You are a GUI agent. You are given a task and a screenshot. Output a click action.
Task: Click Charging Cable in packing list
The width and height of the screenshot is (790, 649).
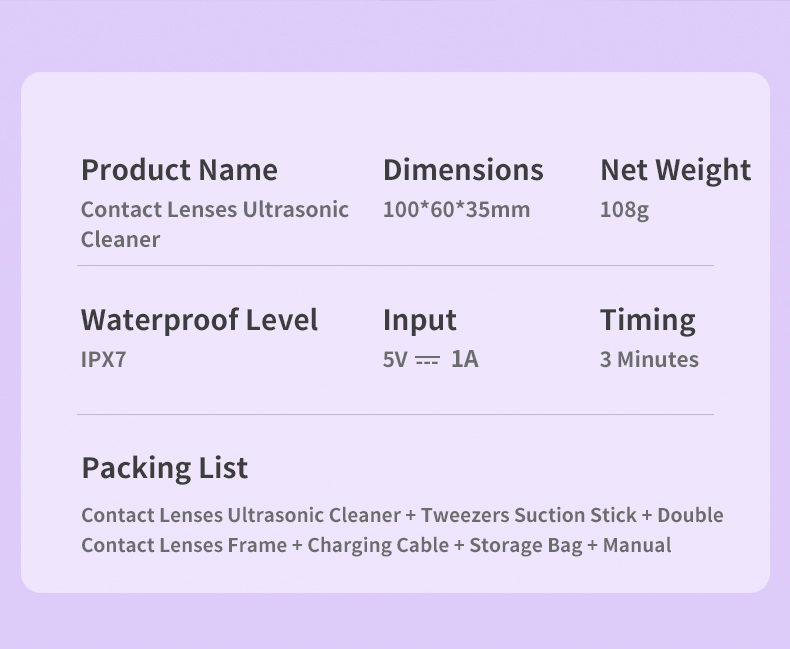tap(378, 546)
